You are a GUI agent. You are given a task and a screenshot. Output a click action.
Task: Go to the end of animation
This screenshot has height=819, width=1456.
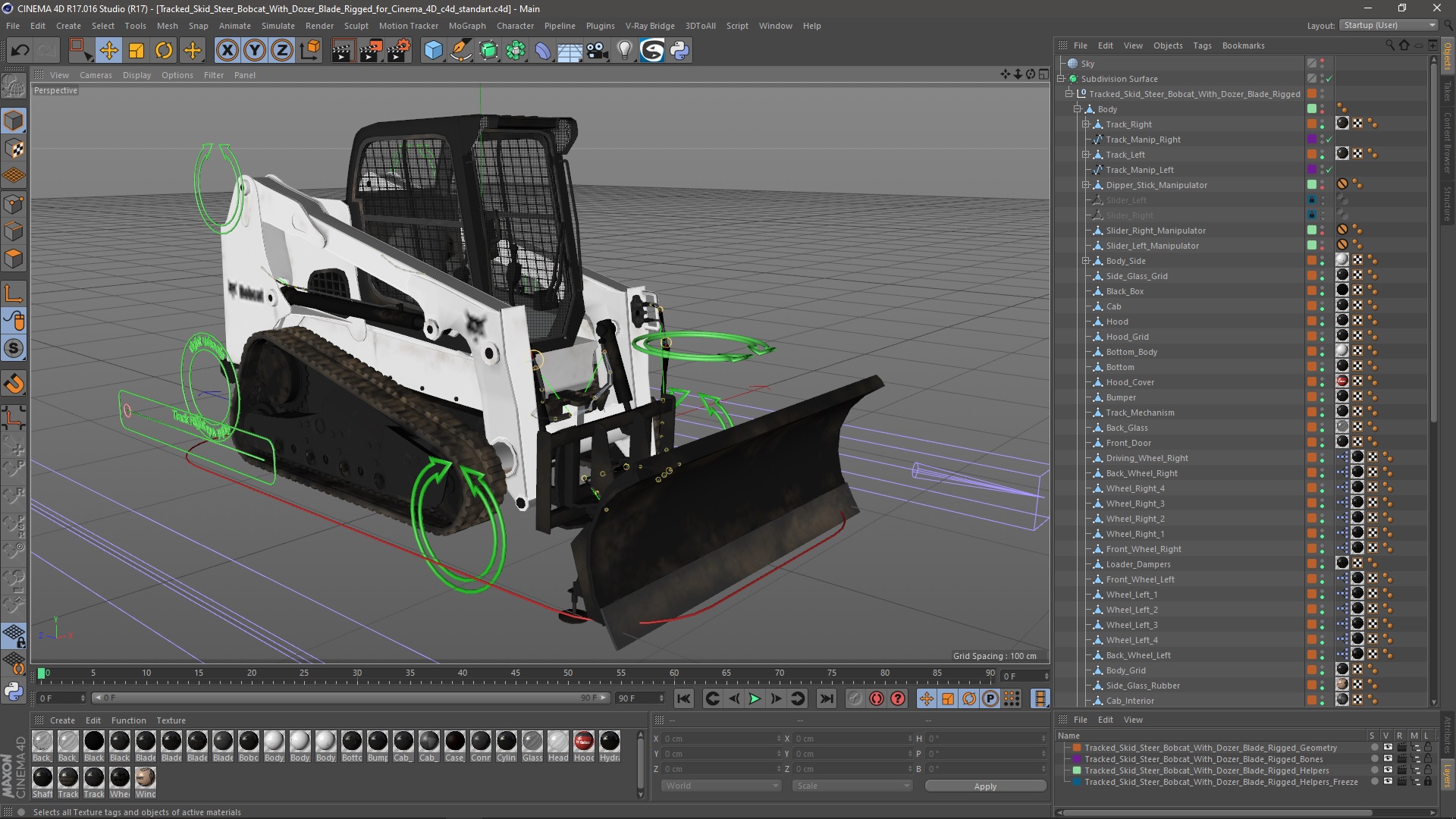pos(827,698)
